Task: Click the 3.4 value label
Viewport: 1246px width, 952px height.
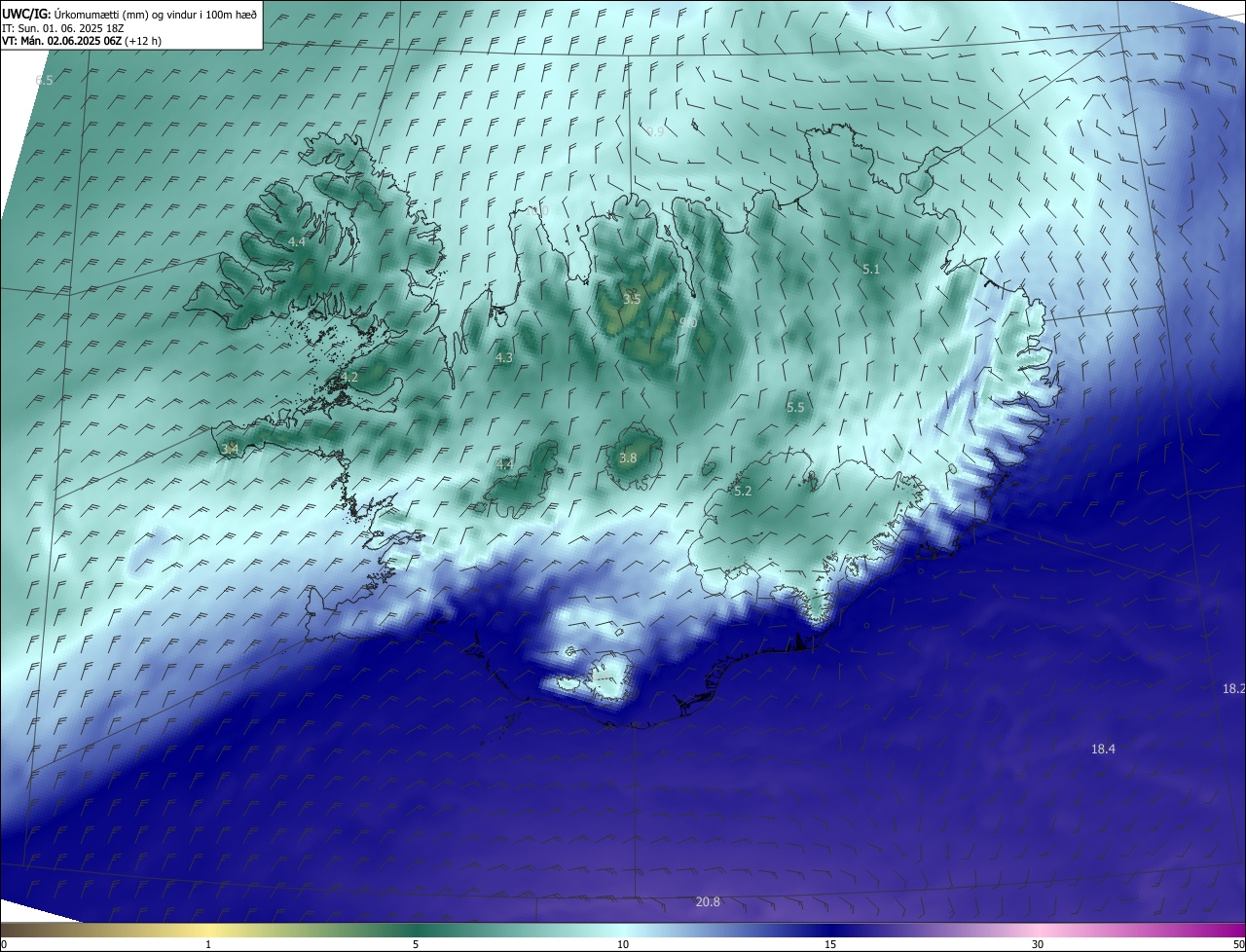Action: (x=230, y=449)
